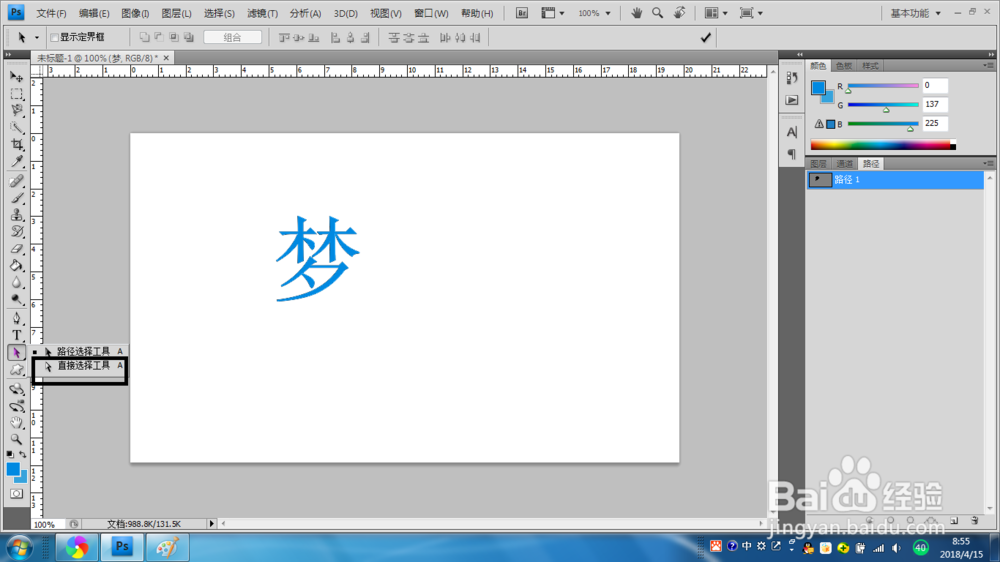Click the Zoom magnifier in top bar
1000x562 pixels.
point(658,13)
